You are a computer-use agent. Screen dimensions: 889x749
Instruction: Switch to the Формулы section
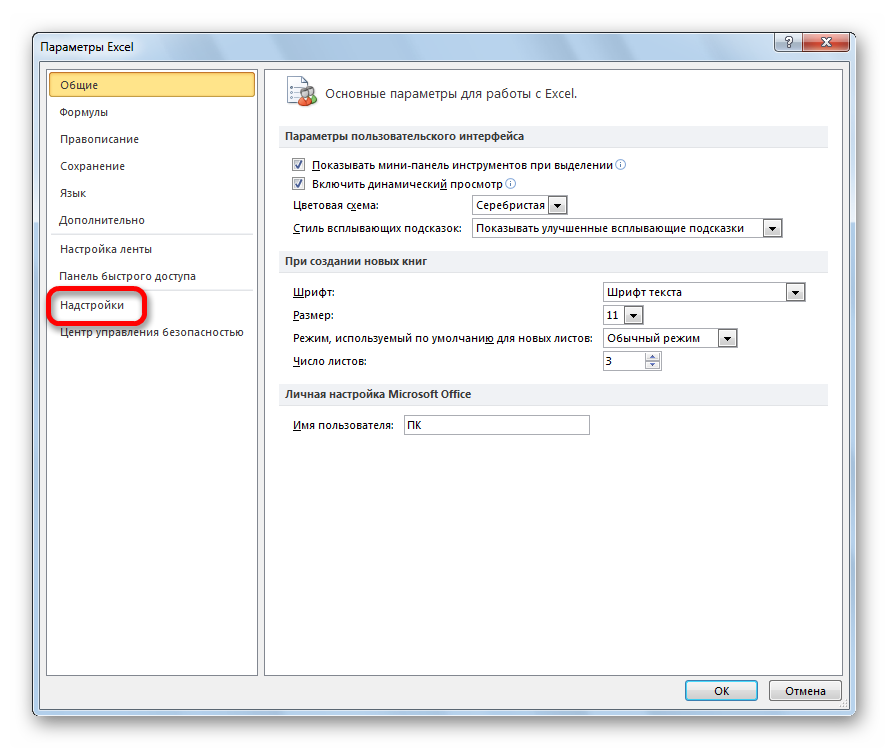[84, 112]
